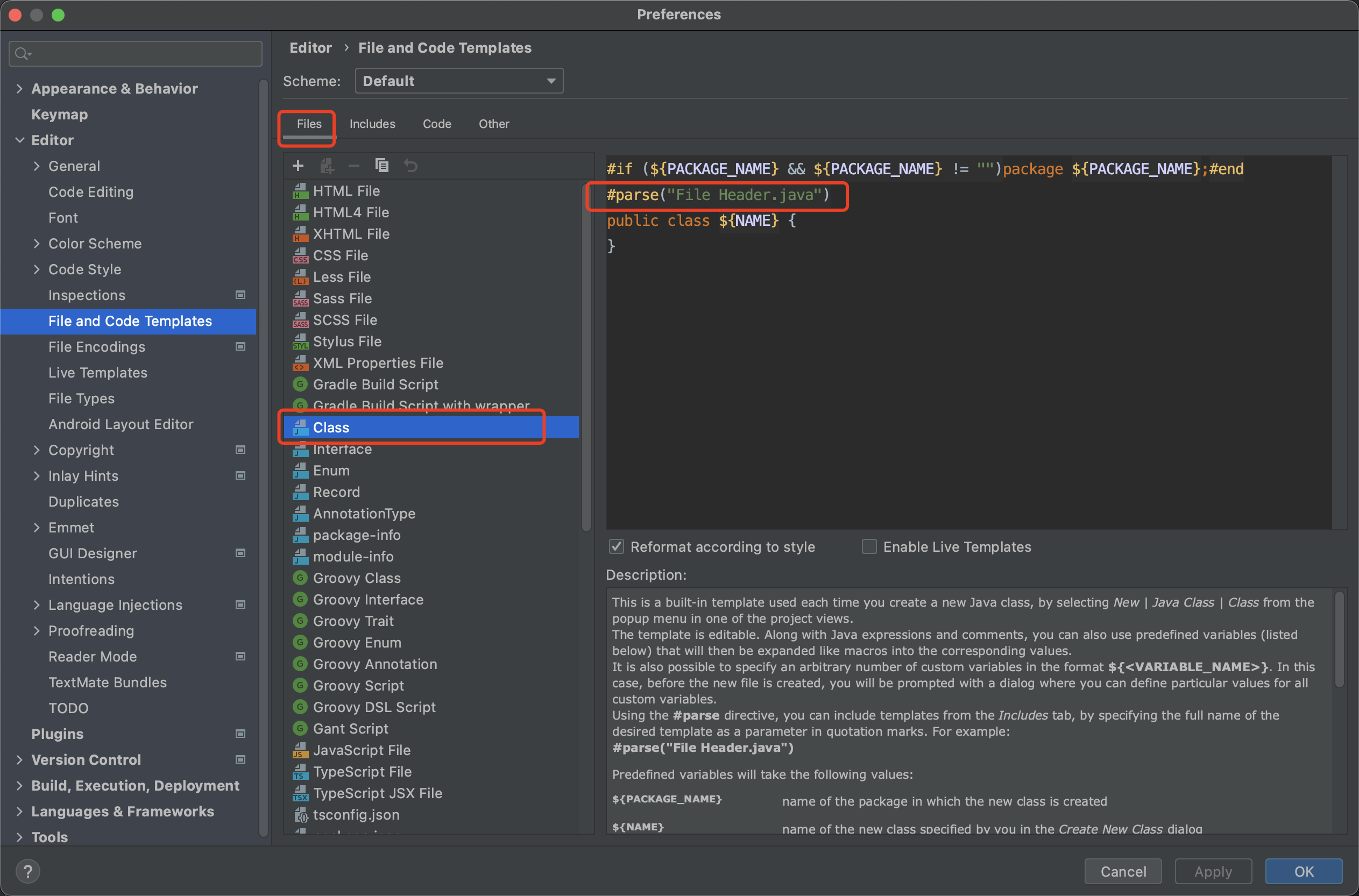Image resolution: width=1359 pixels, height=896 pixels.
Task: Click the CSS File template icon
Action: (300, 255)
